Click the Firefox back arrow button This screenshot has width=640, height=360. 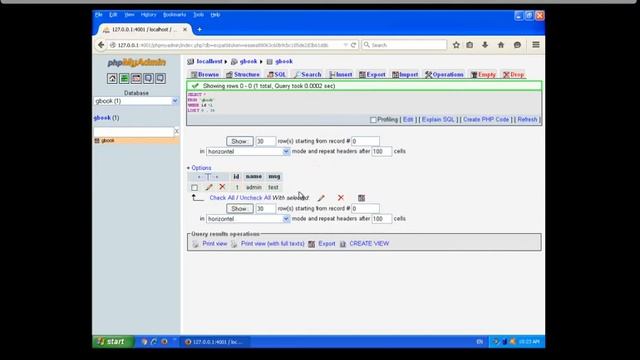pyautogui.click(x=101, y=45)
